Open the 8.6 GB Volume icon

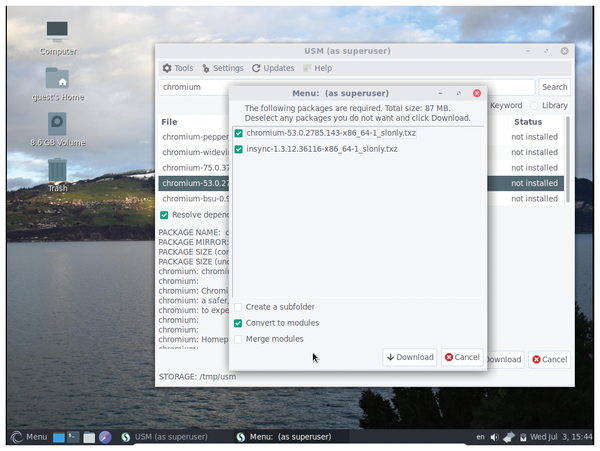pos(57,129)
